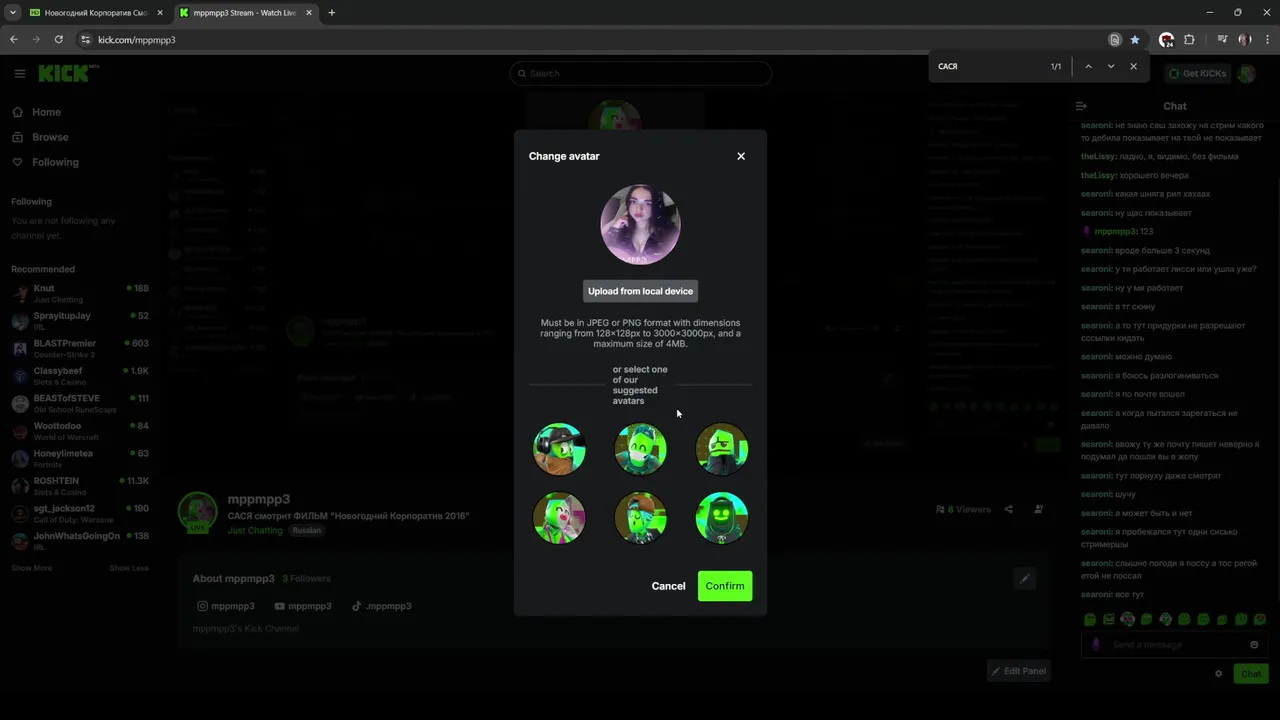This screenshot has height=720, width=1280.
Task: Open the Instagram mppmpp3 link
Action: point(226,606)
